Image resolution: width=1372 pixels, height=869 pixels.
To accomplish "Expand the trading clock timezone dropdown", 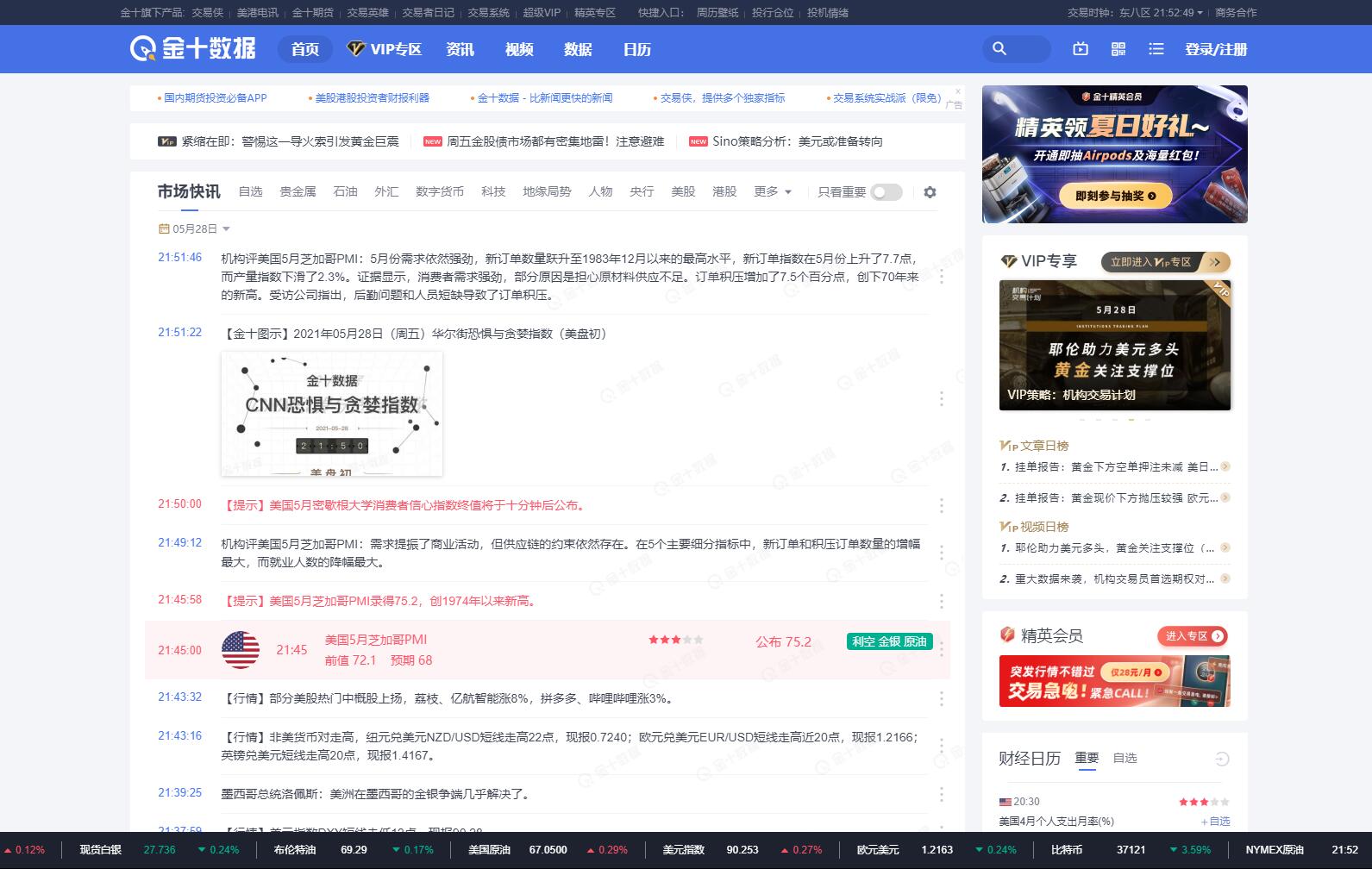I will 1200,13.
